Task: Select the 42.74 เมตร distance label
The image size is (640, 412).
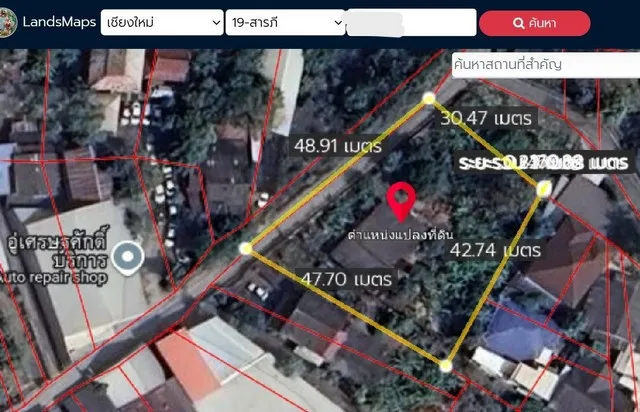Action: pyautogui.click(x=493, y=249)
